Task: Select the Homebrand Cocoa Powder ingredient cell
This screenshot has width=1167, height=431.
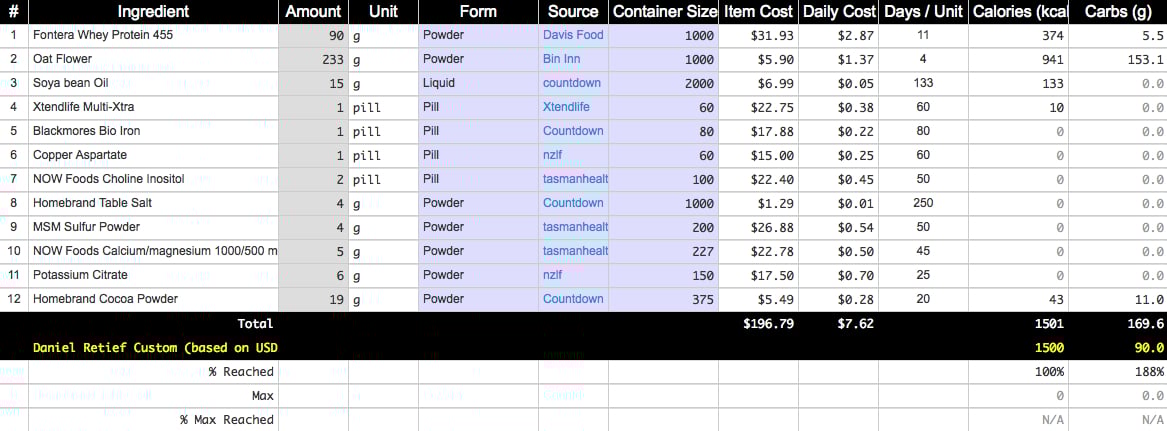Action: (153, 299)
